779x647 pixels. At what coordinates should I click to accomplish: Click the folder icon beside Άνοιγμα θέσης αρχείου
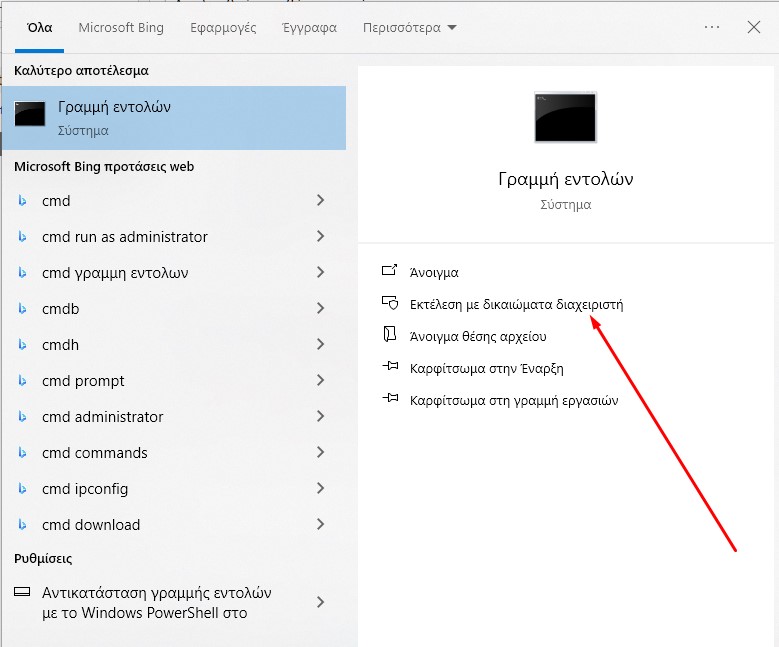pos(390,335)
